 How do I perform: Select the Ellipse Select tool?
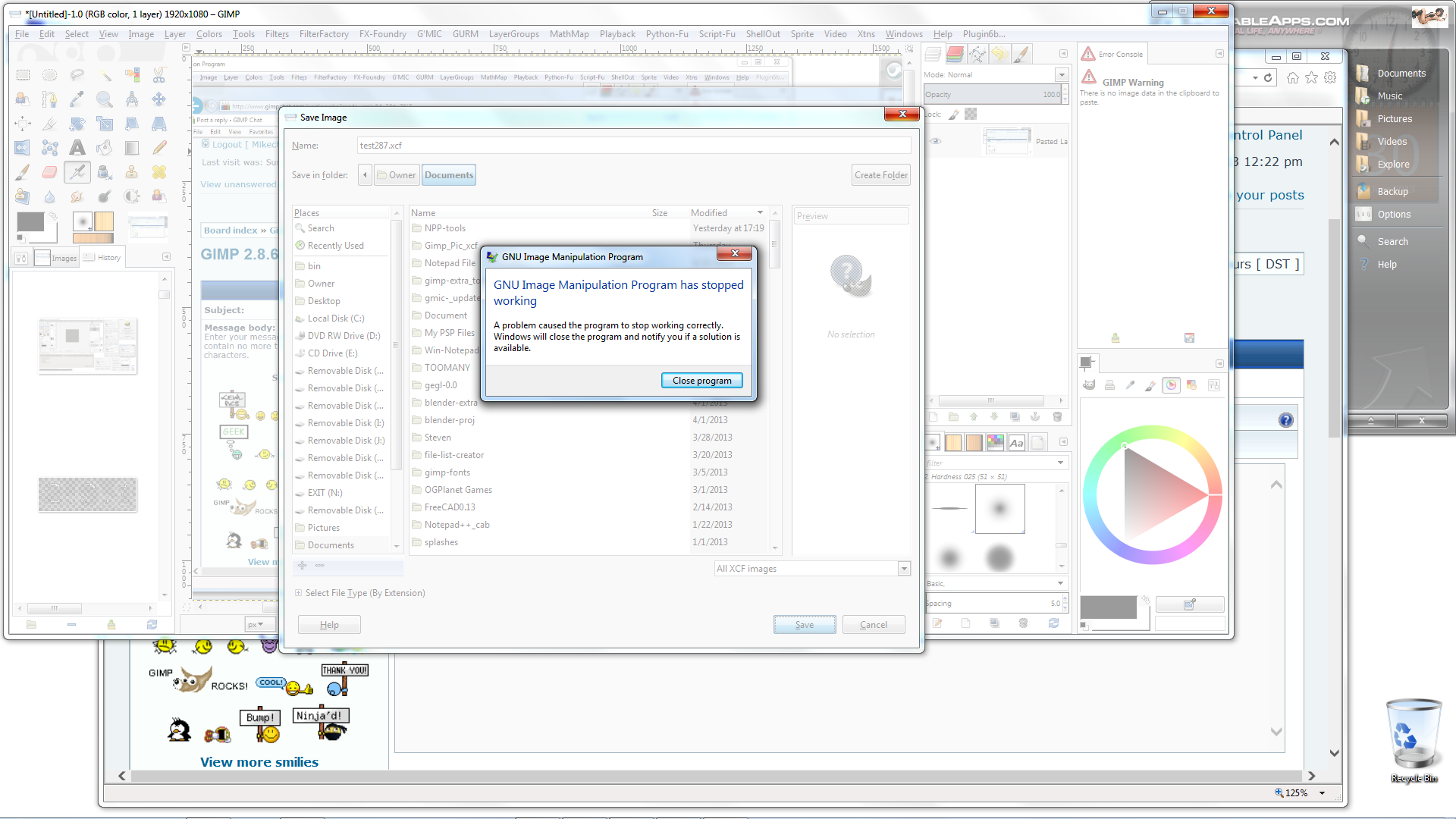pos(50,75)
